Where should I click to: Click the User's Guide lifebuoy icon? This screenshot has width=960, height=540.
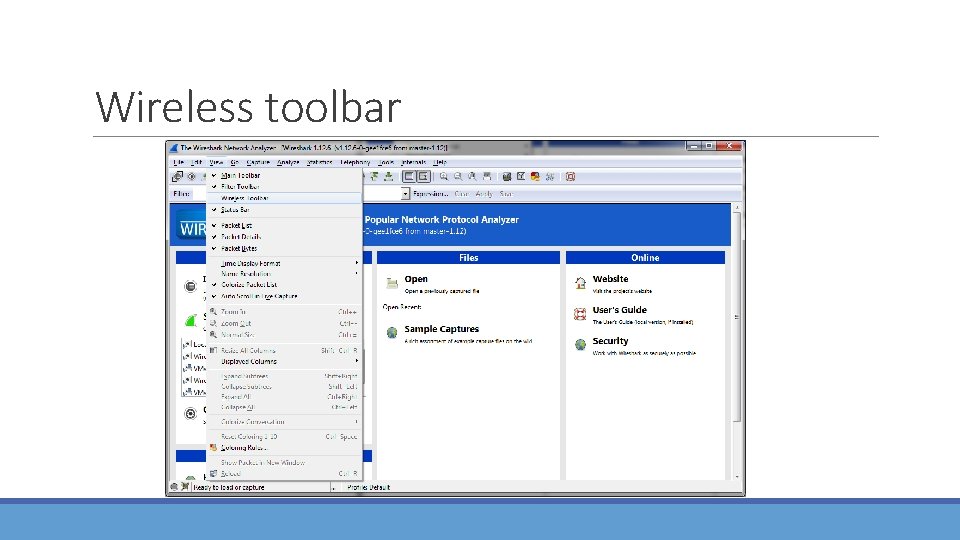(580, 314)
